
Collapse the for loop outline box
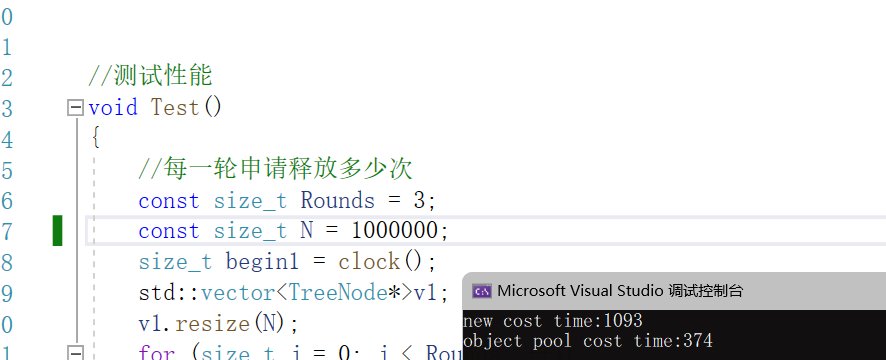[x=75, y=354]
